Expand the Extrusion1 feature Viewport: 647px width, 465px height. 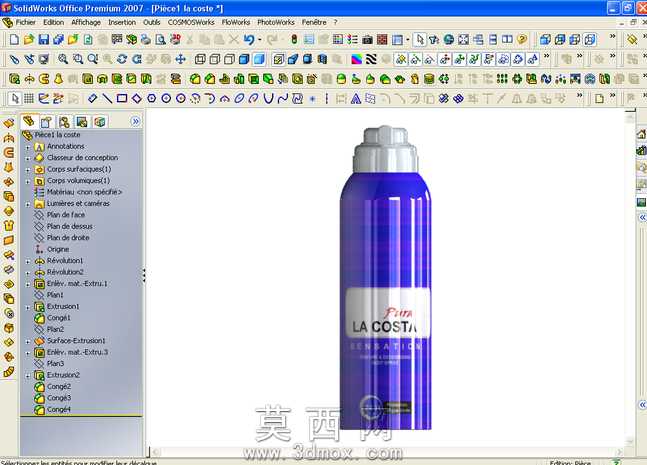(28, 307)
